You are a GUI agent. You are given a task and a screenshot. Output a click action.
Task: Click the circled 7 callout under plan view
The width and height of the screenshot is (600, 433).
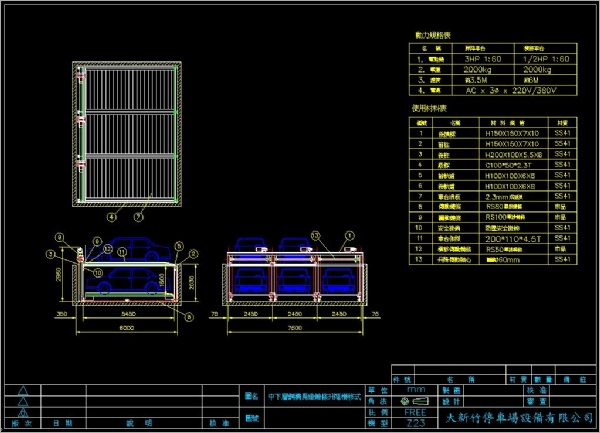point(139,215)
